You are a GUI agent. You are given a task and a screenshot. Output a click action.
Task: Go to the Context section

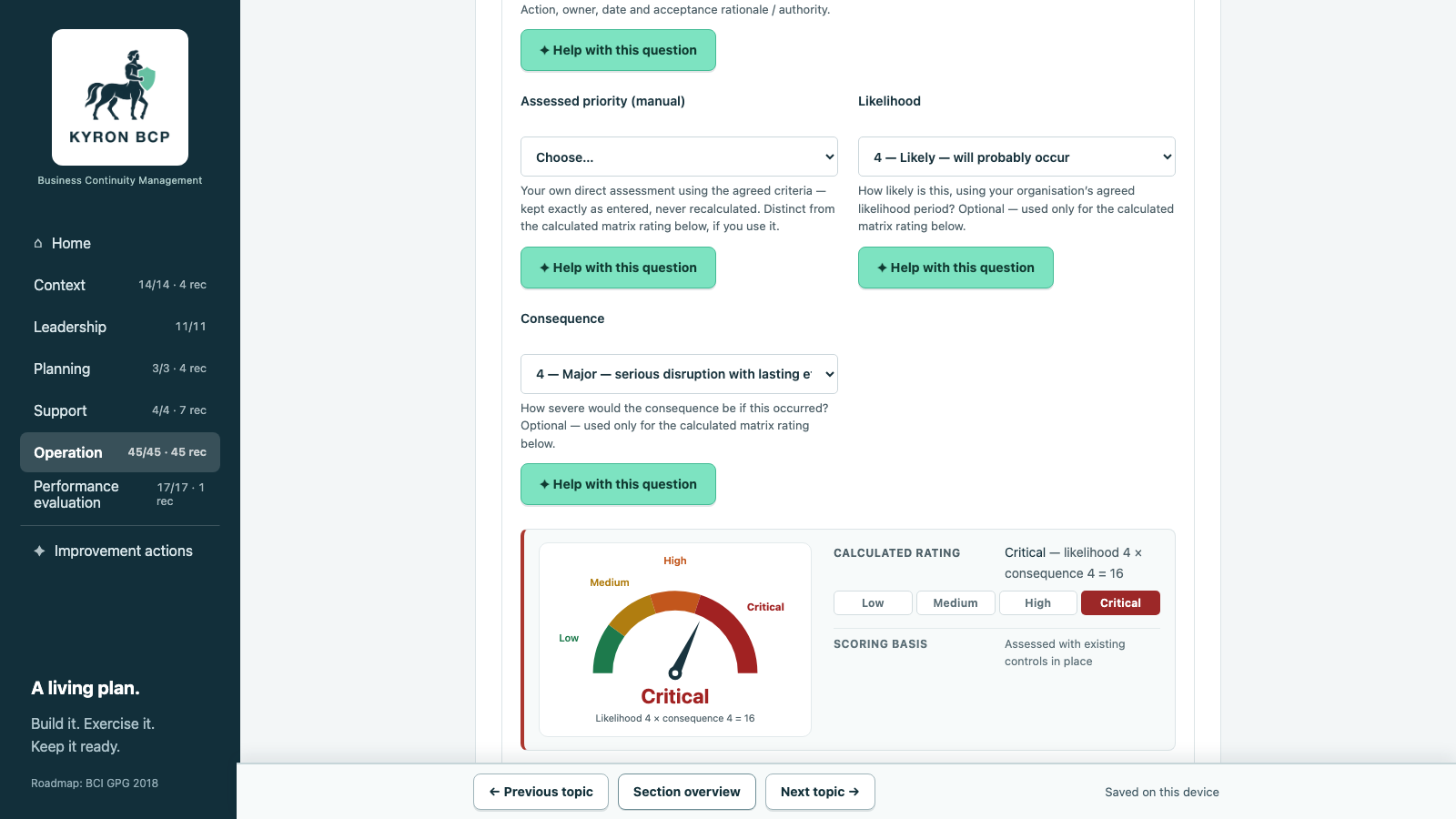click(120, 285)
